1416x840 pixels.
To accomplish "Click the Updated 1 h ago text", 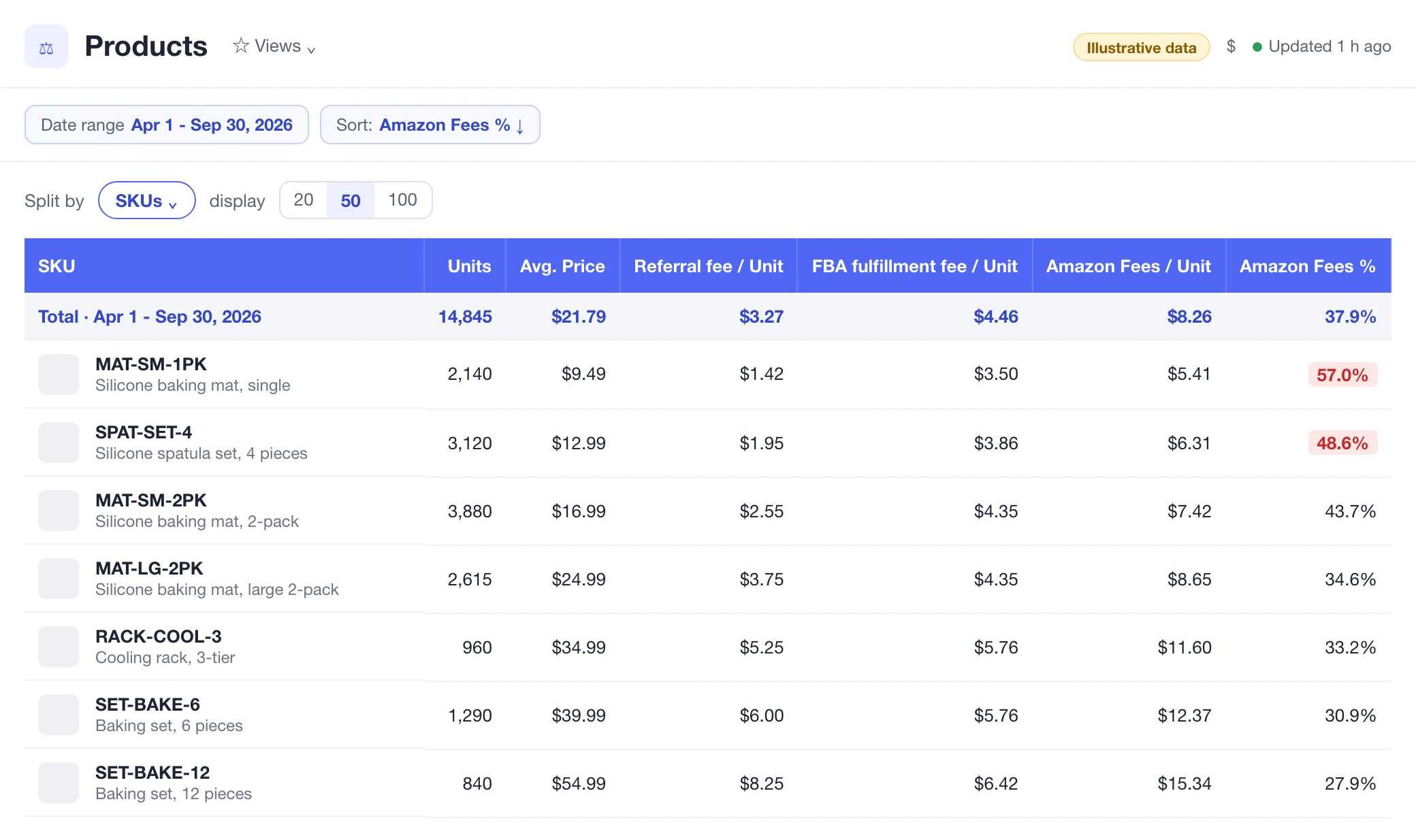I will click(x=1330, y=46).
